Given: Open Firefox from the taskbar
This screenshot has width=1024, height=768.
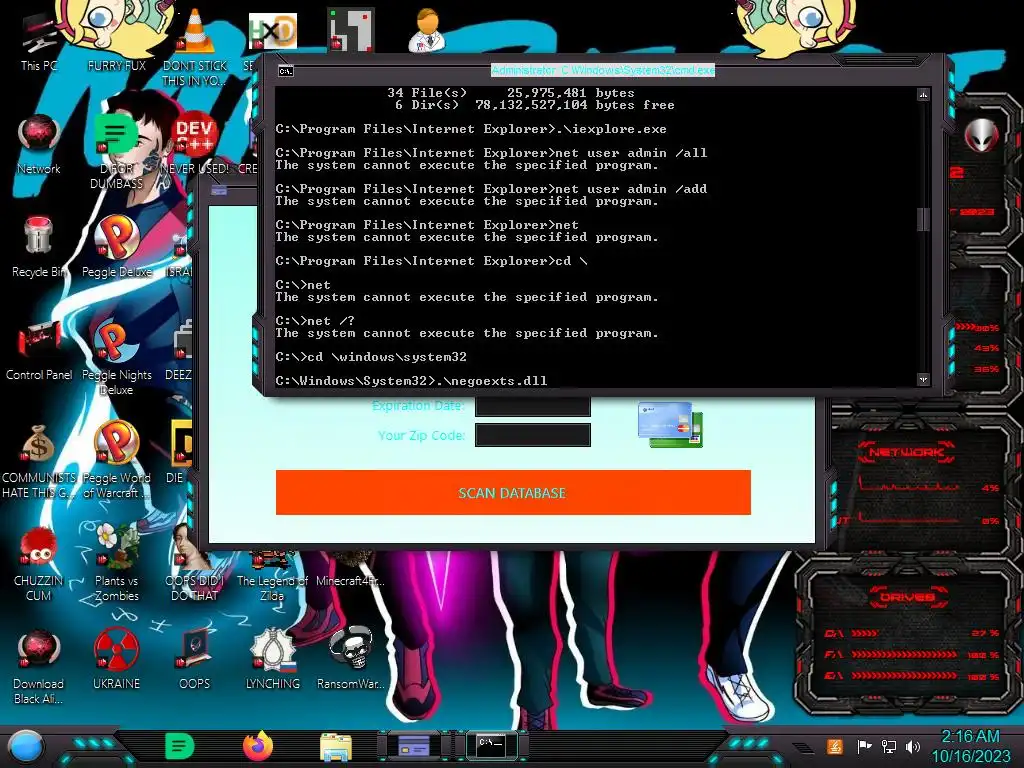Looking at the screenshot, I should (x=258, y=746).
